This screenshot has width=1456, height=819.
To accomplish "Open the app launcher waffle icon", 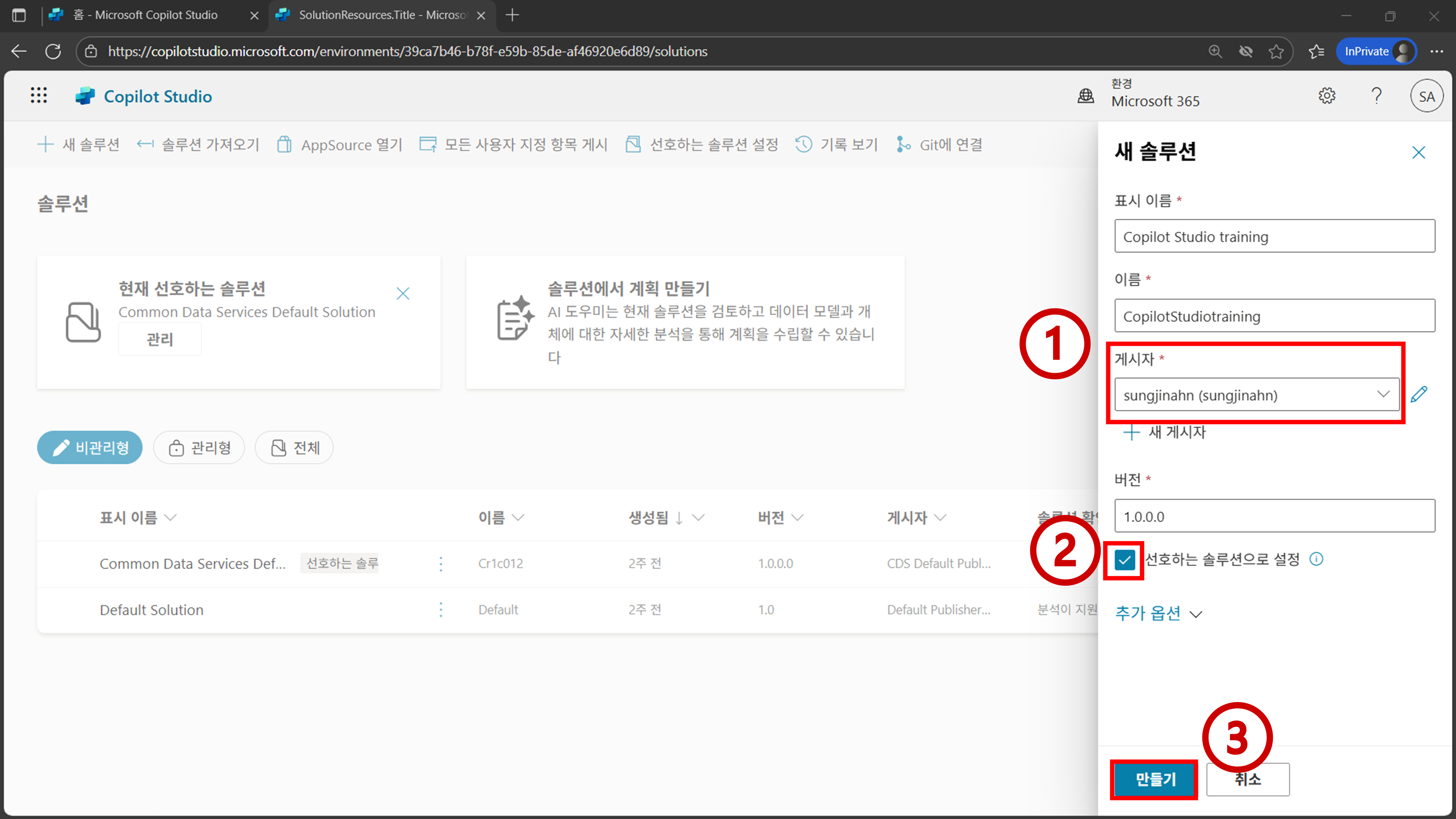I will tap(39, 95).
